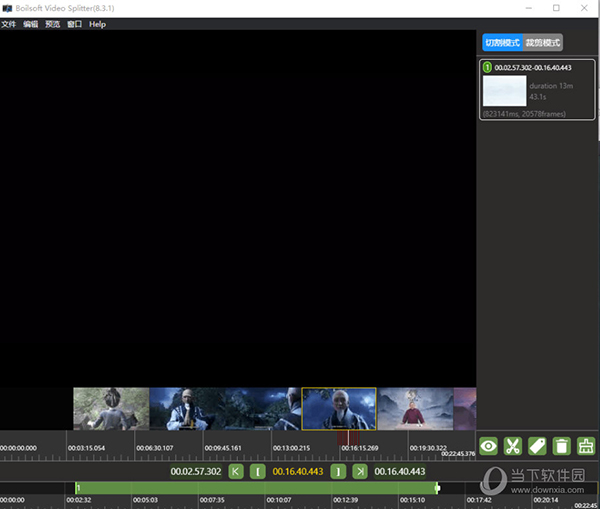Set start point with left bracket button
600x509 pixels.
point(258,471)
